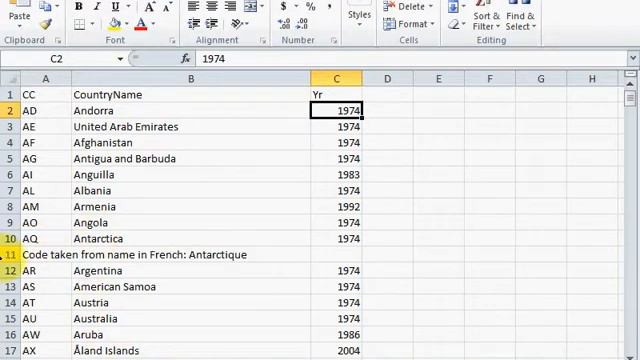This screenshot has height=360, width=640.
Task: Click the Insert Function fx icon
Action: coord(186,59)
